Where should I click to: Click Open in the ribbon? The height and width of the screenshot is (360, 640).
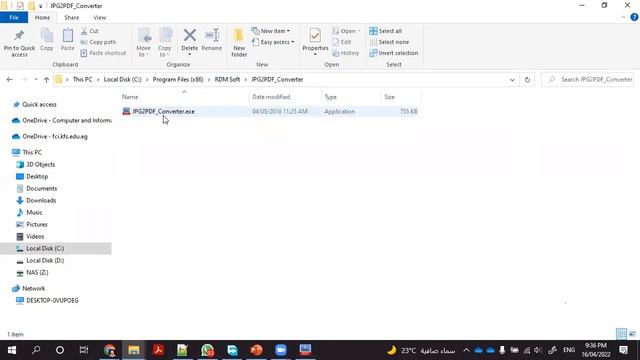pos(346,31)
